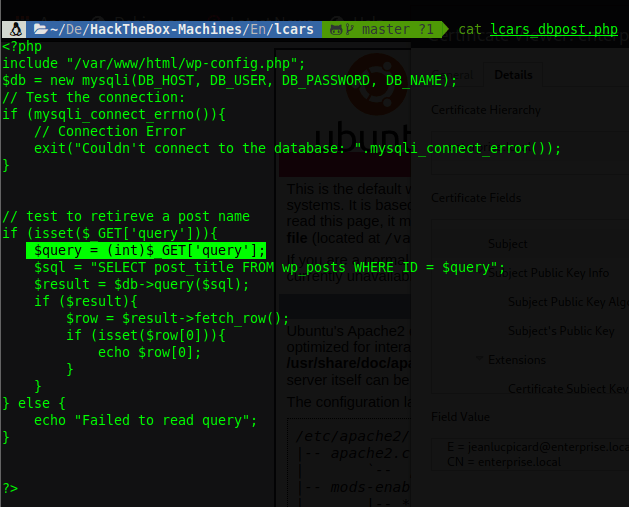Click the lcars directory in prompt path
The width and height of the screenshot is (629, 507).
[294, 29]
